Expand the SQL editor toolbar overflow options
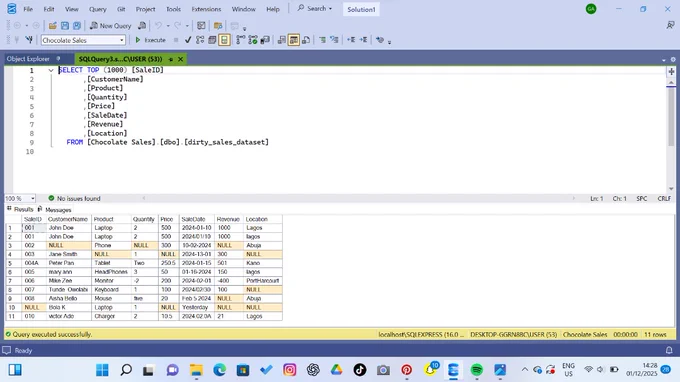Viewport: 680px width, 382px height. pyautogui.click(x=389, y=42)
